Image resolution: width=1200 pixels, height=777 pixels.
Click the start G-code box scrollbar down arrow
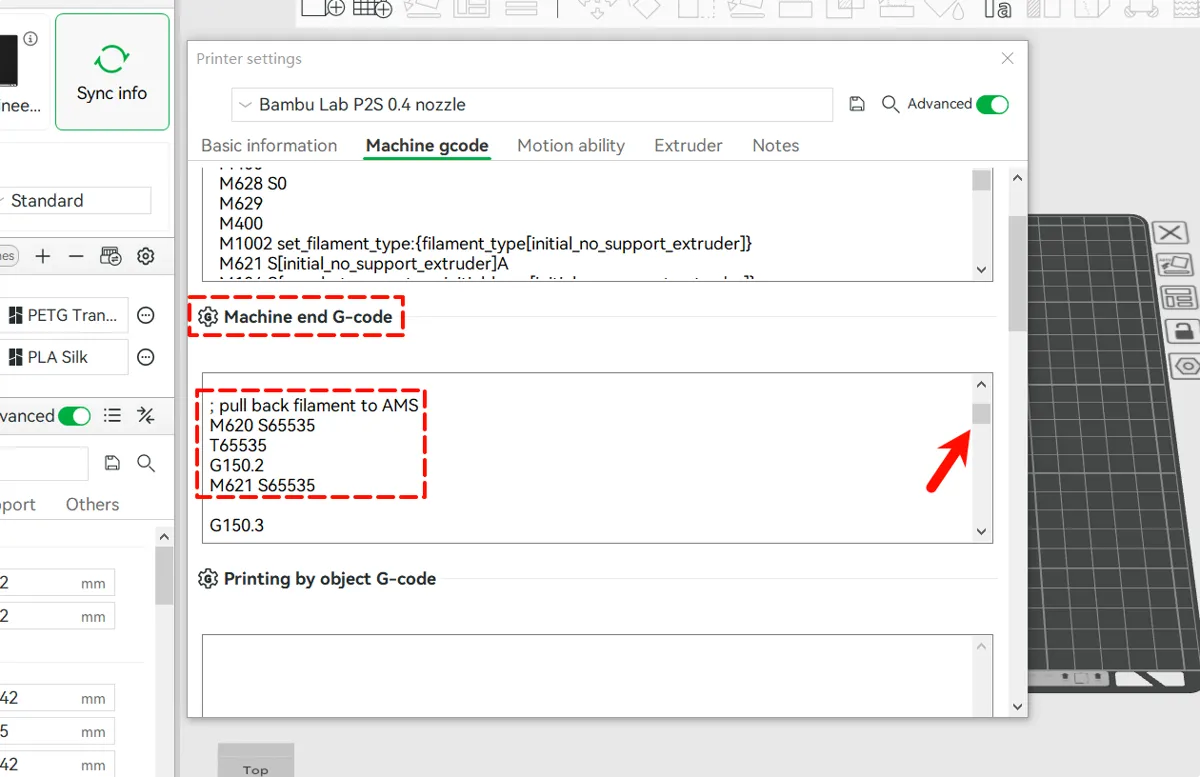pyautogui.click(x=981, y=270)
